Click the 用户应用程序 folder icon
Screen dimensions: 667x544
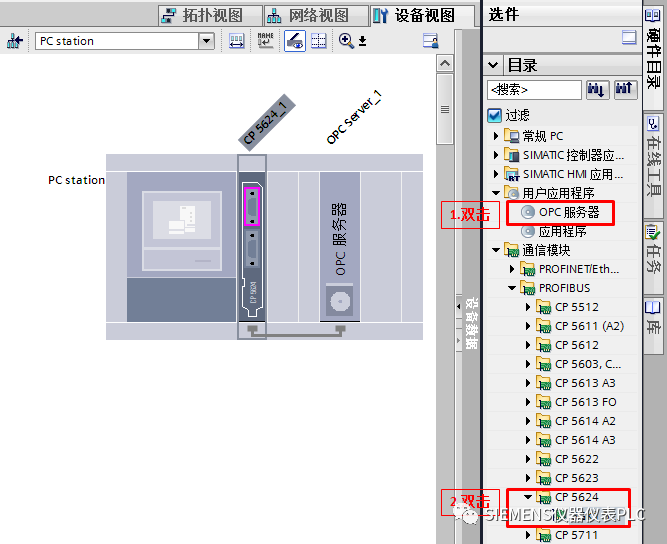512,193
